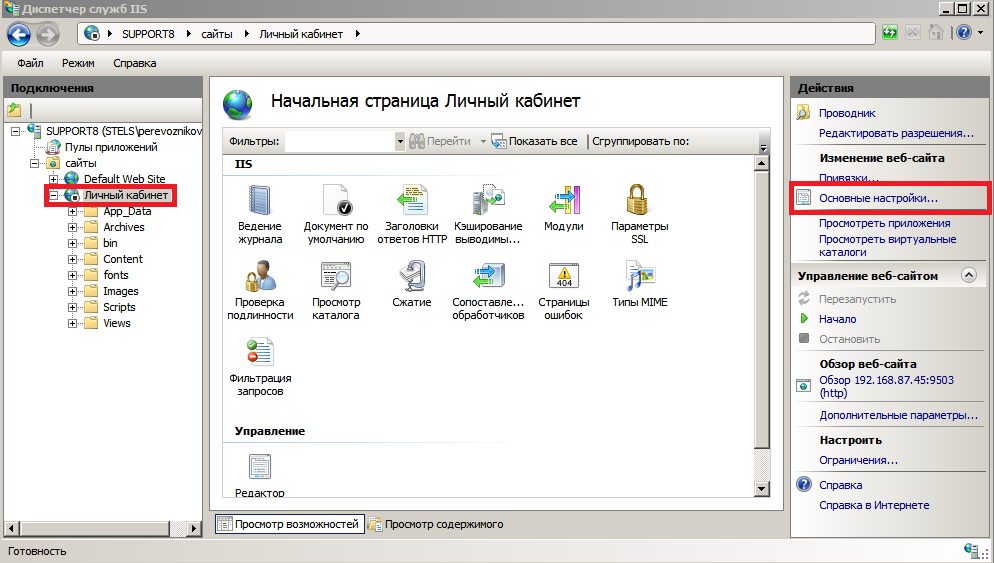
Task: Select the Images folder in tree
Action: (120, 291)
